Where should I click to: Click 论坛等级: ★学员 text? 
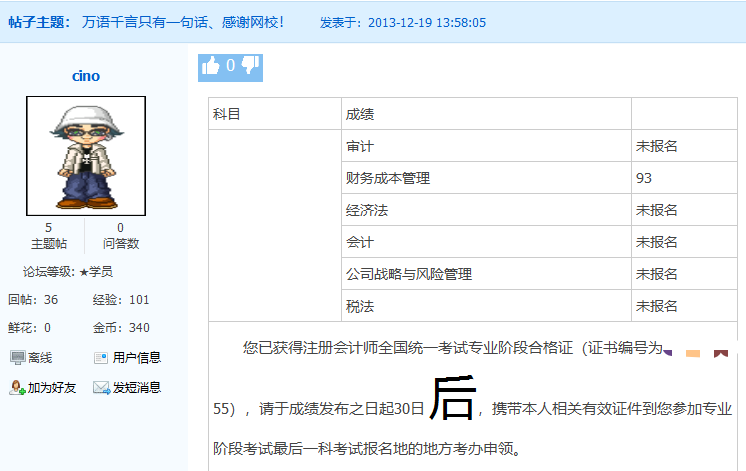click(68, 272)
